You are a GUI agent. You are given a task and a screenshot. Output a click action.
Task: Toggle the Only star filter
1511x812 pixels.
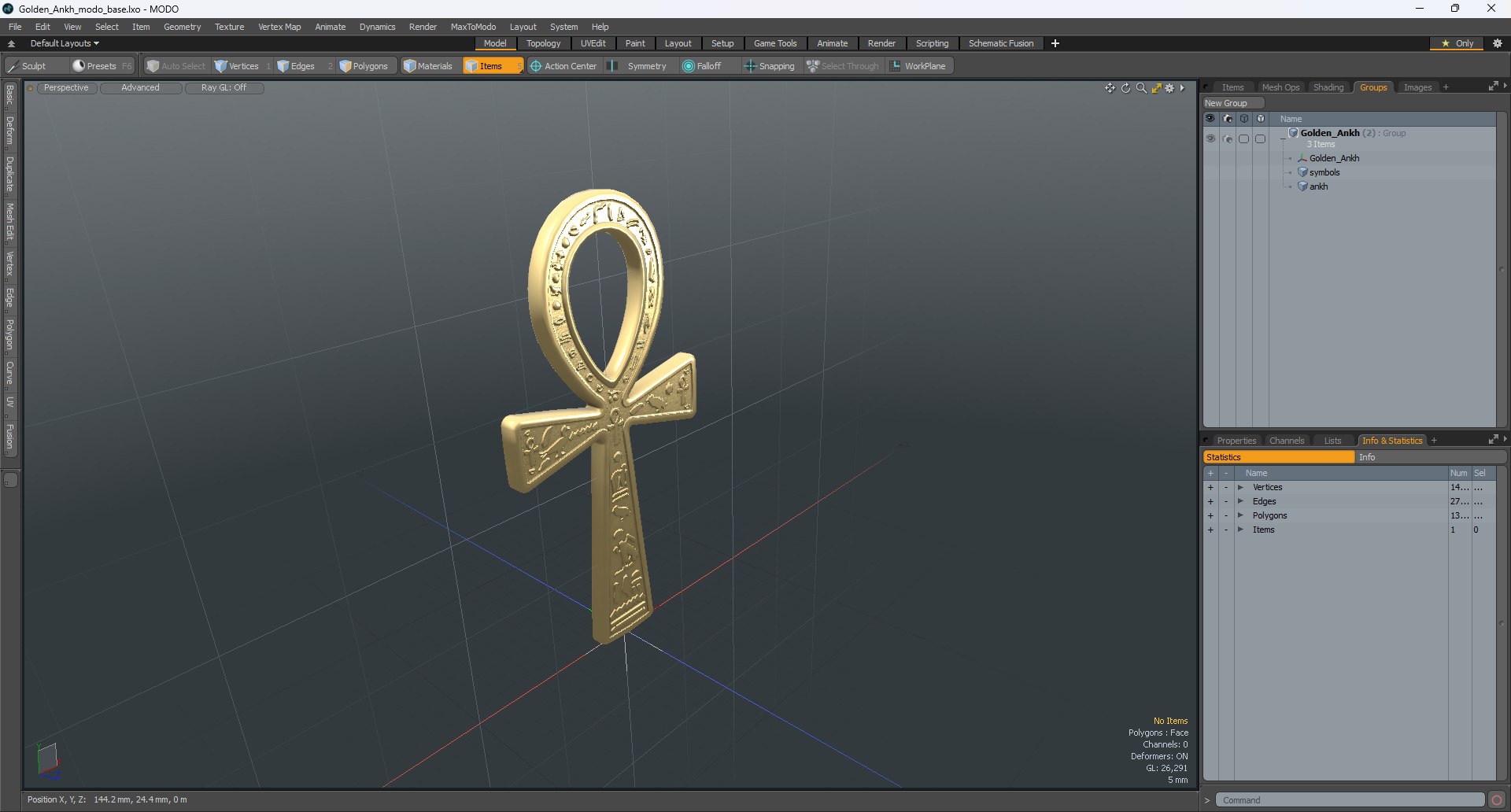1457,43
